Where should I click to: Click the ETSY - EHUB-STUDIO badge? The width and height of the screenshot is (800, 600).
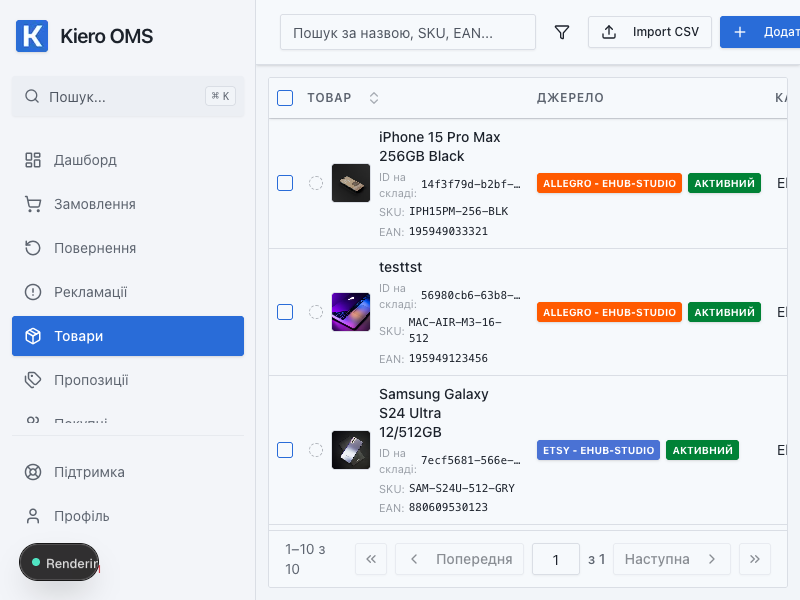[598, 450]
